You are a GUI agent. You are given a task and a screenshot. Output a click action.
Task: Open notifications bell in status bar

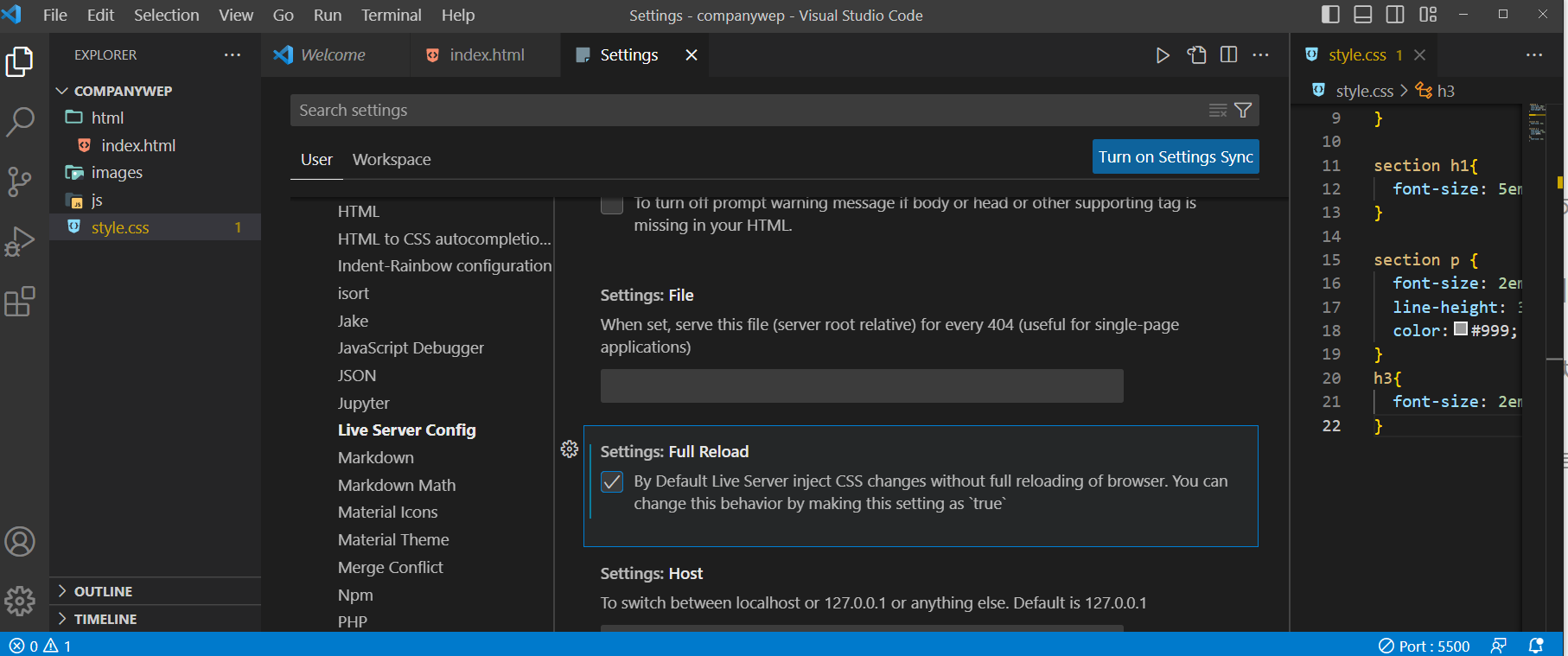click(x=1536, y=646)
